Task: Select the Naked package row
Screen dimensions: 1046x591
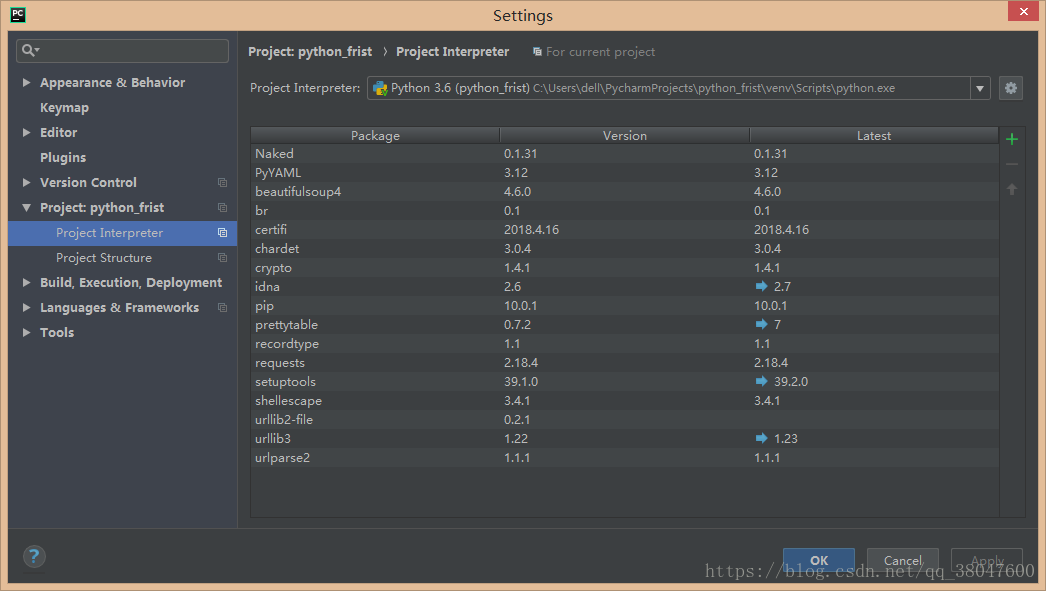Action: pyautogui.click(x=624, y=153)
